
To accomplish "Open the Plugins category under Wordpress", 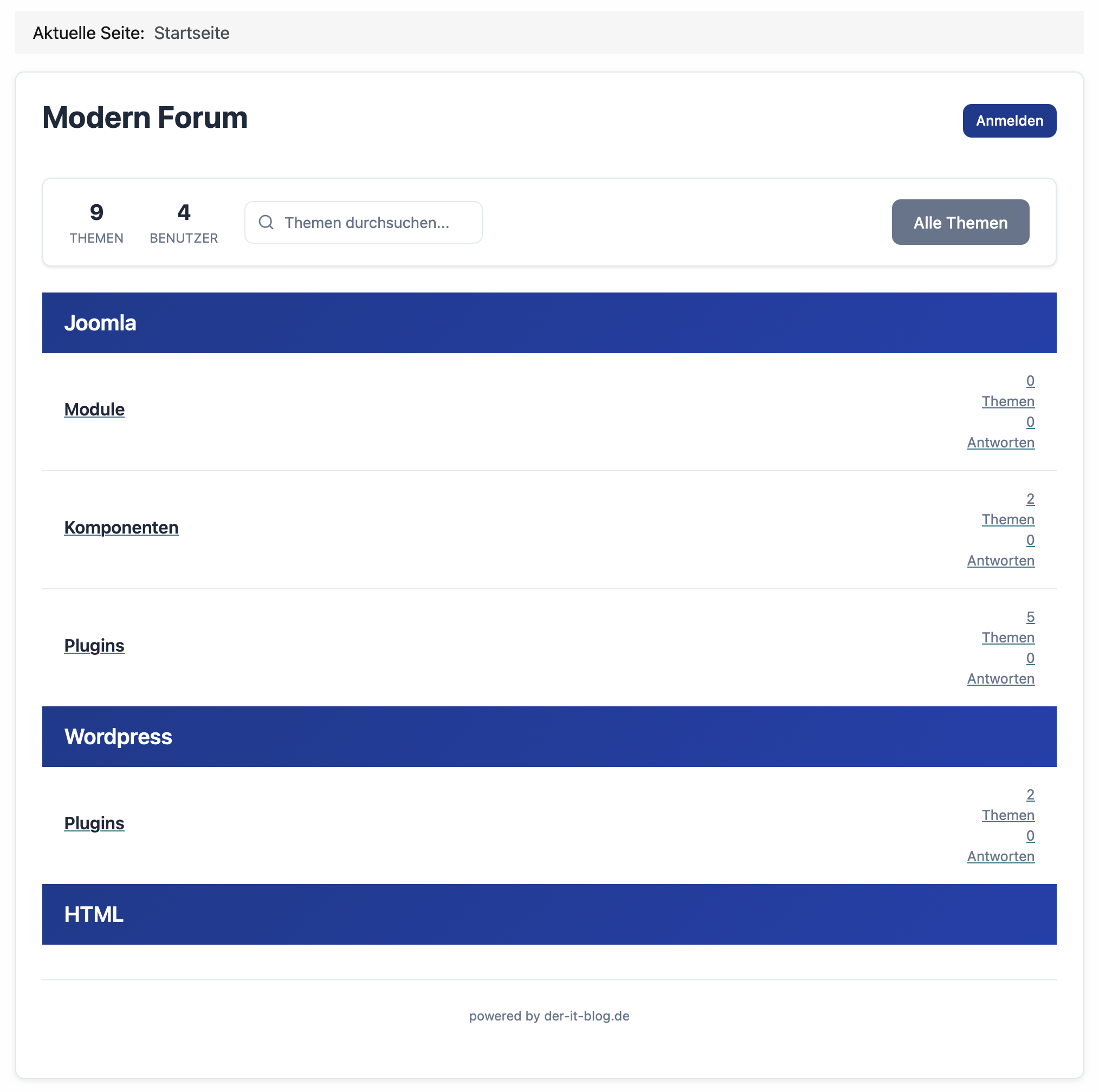I will (94, 823).
